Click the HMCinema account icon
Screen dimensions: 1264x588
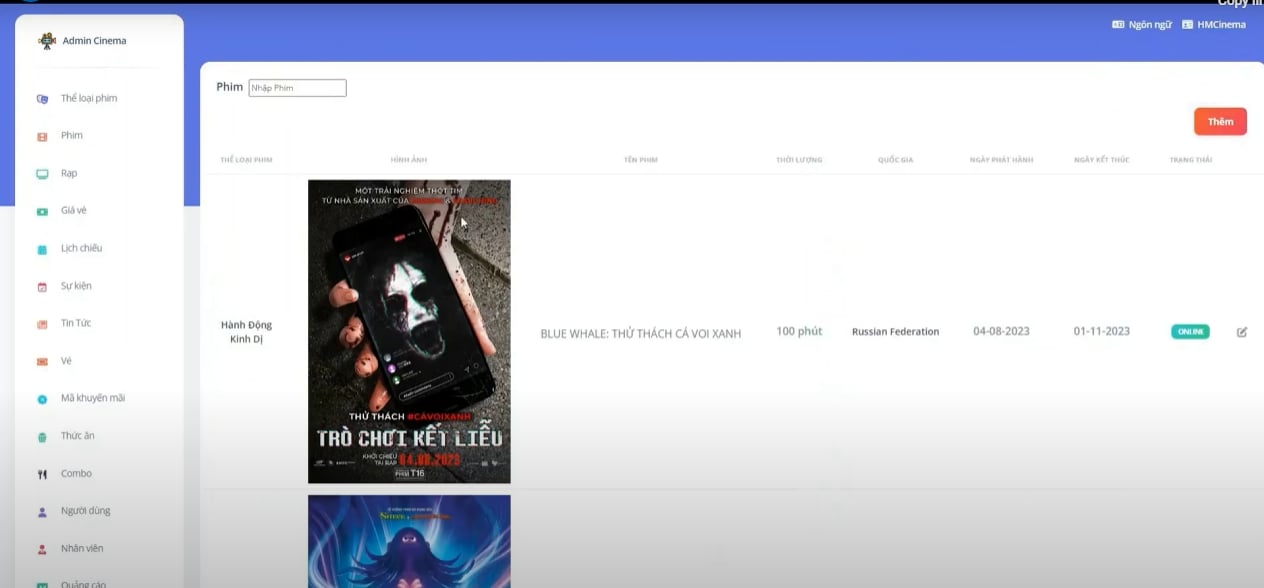pos(1187,24)
